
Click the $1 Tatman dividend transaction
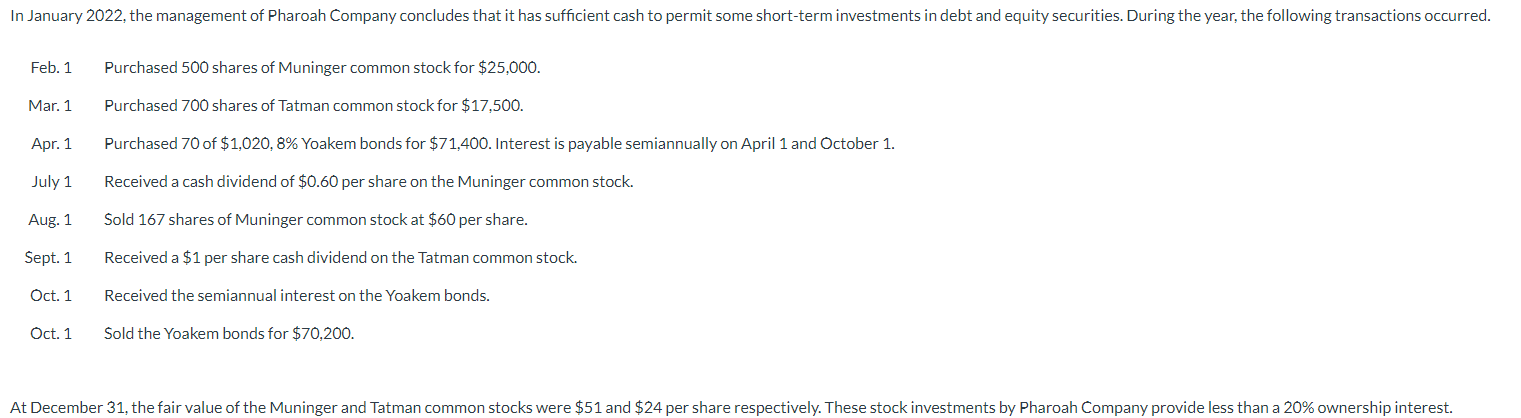(340, 258)
